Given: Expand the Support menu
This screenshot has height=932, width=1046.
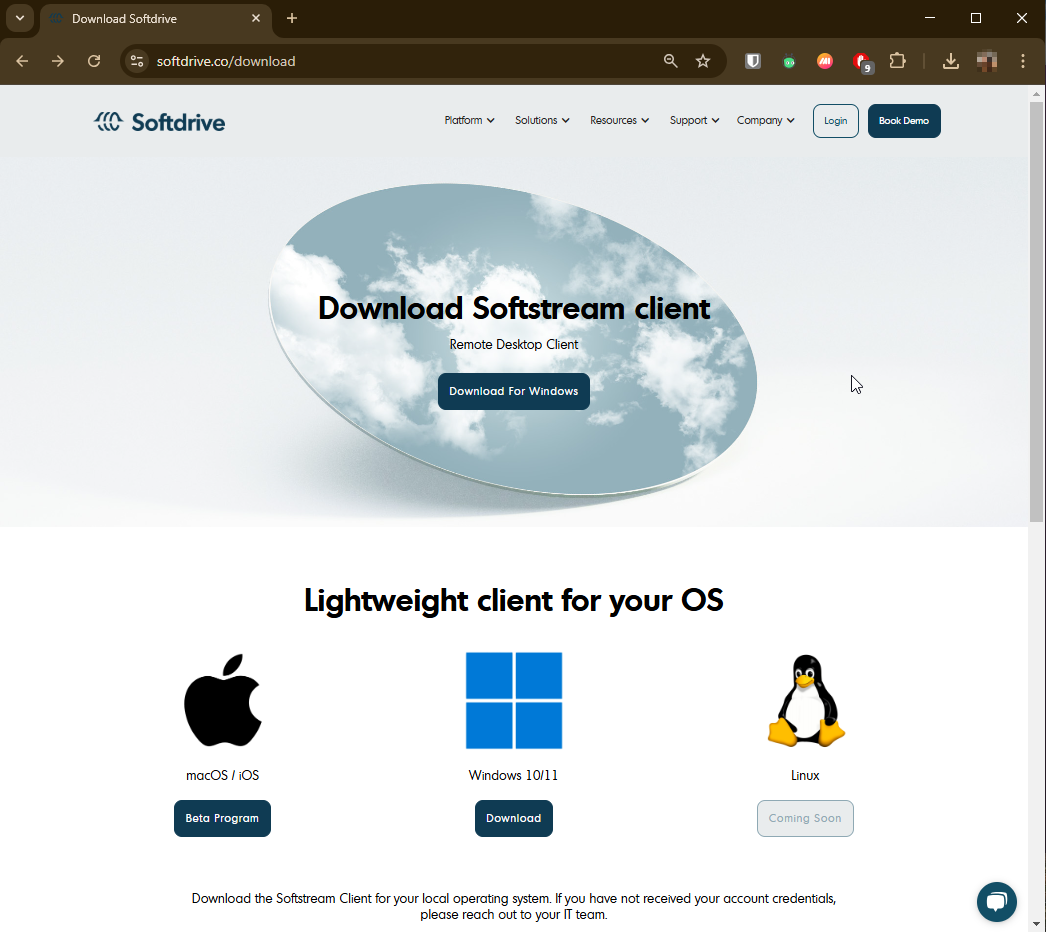Looking at the screenshot, I should 694,120.
